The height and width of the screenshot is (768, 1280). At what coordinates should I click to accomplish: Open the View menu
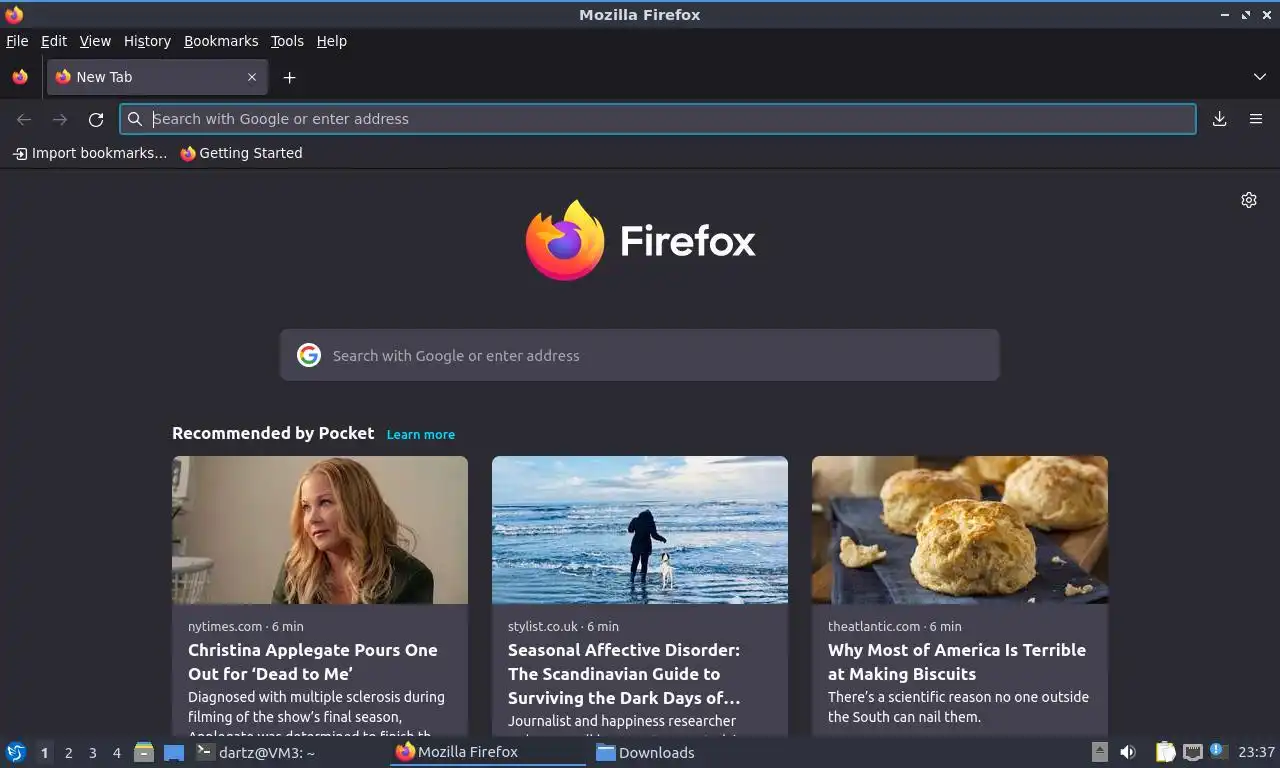coord(95,41)
